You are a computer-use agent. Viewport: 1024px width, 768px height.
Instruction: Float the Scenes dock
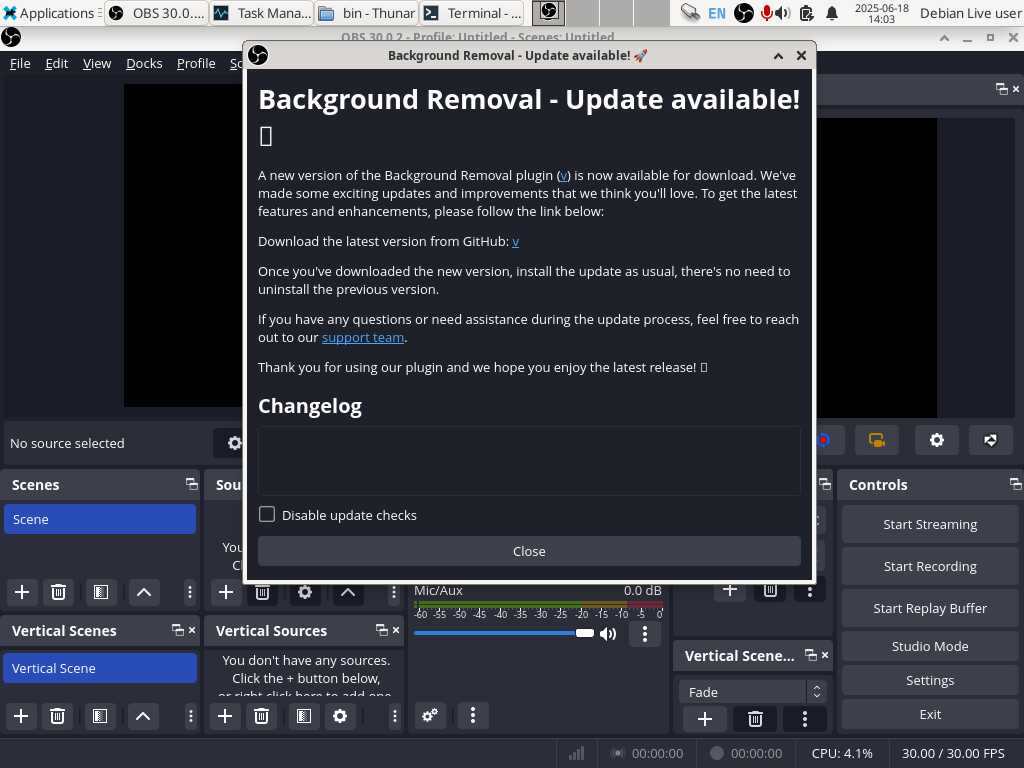pyautogui.click(x=191, y=484)
